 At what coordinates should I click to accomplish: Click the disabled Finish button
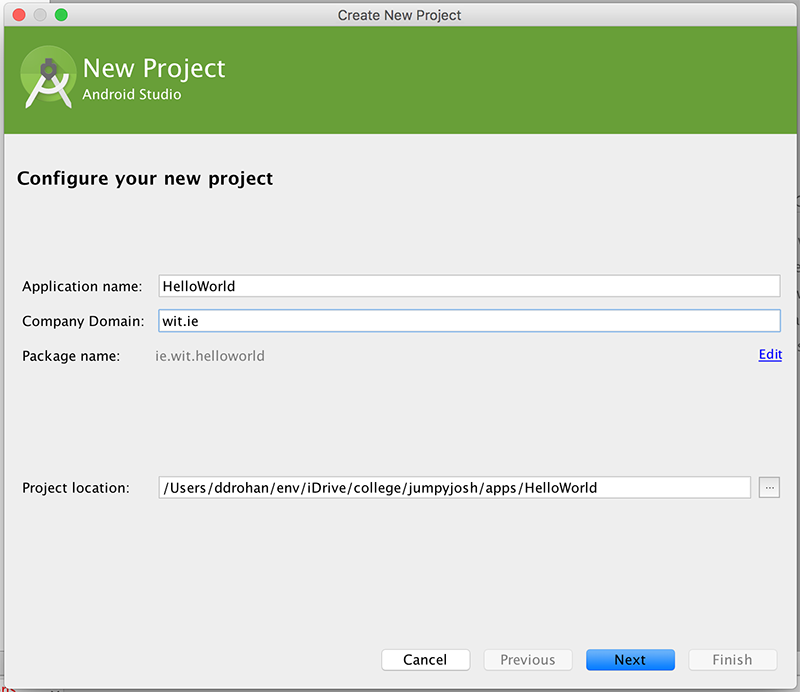[732, 660]
